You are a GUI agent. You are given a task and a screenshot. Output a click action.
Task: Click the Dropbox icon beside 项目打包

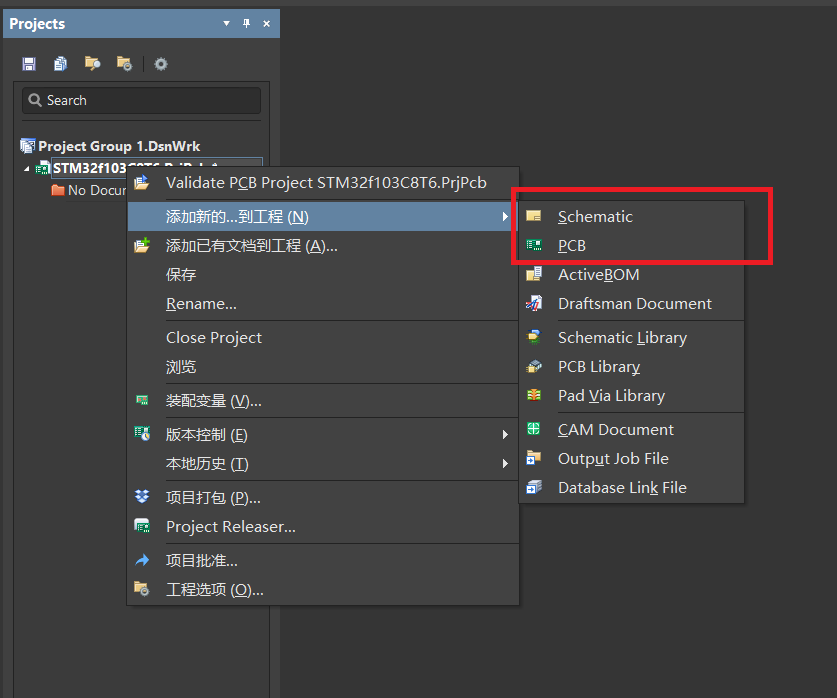point(142,497)
